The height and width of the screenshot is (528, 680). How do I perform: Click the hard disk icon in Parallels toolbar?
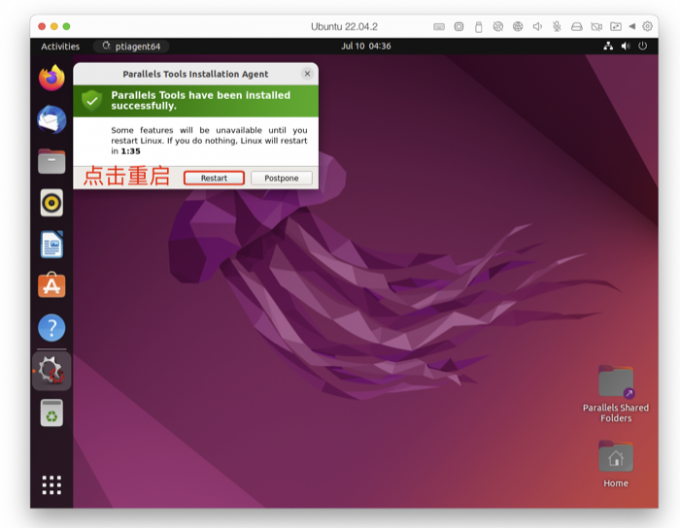(x=576, y=27)
